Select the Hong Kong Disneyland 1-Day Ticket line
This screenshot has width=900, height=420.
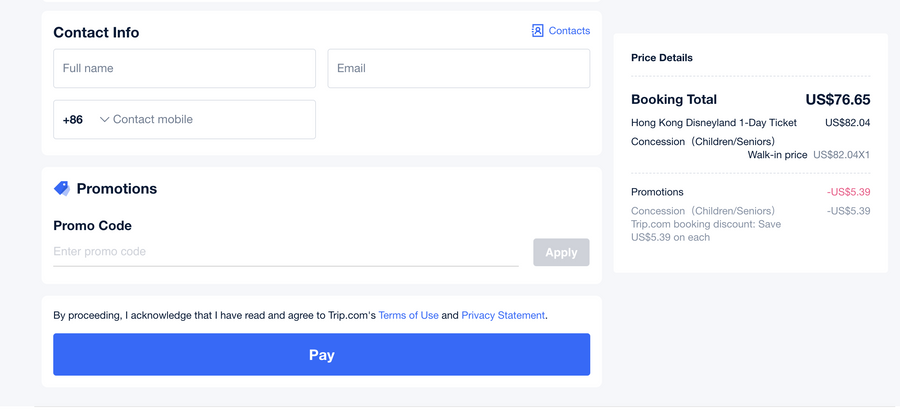(x=714, y=123)
